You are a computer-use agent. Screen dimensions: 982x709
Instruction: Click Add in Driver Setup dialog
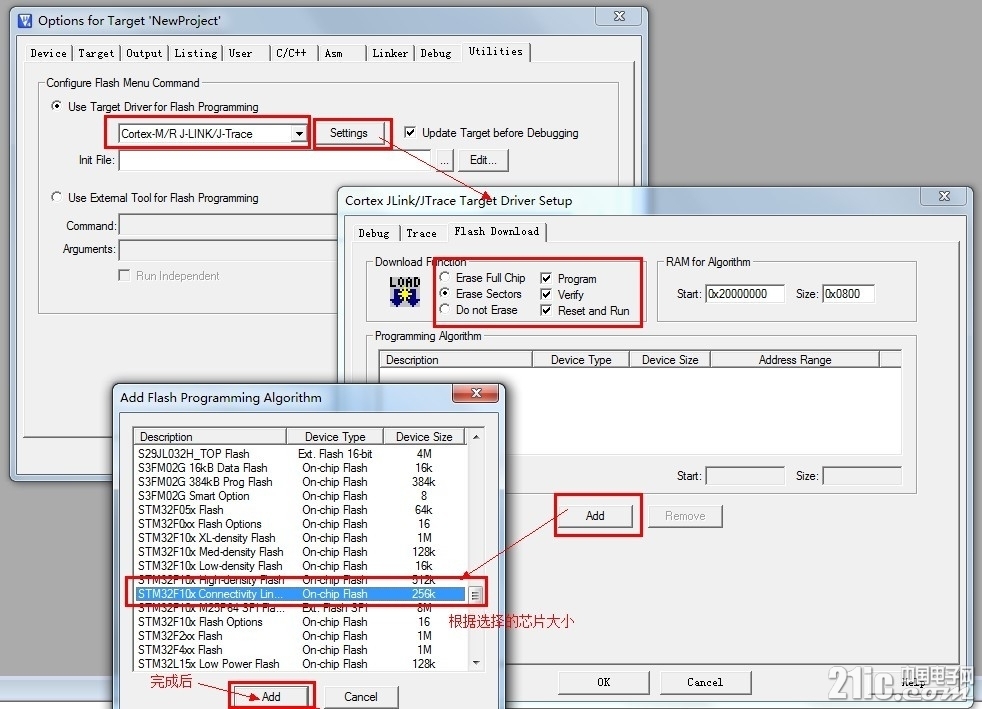point(595,515)
